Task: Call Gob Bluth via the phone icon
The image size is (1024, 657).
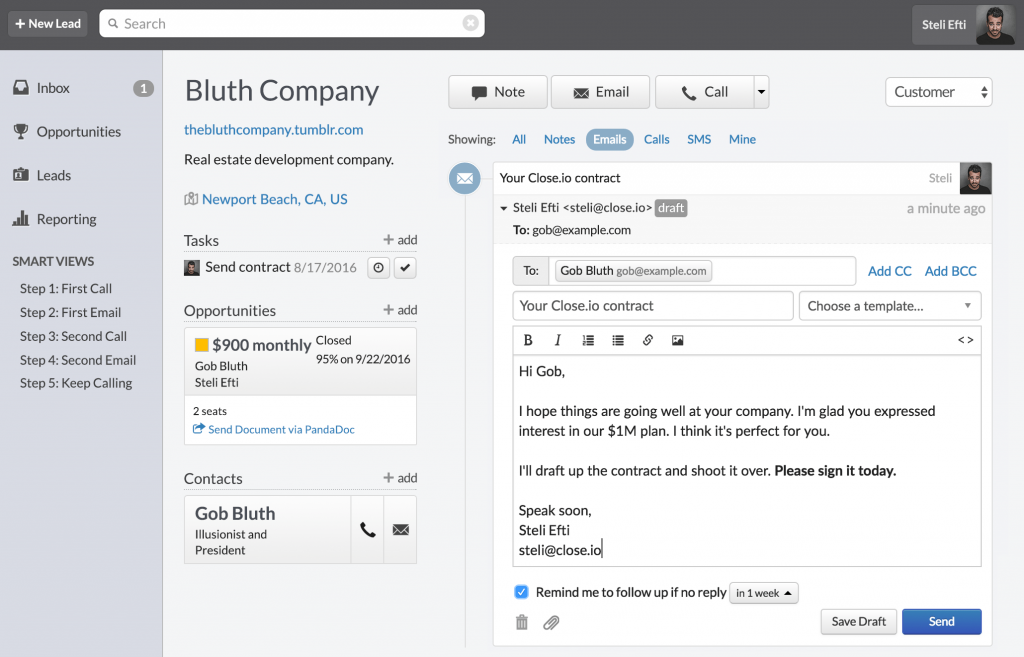Action: pyautogui.click(x=366, y=530)
